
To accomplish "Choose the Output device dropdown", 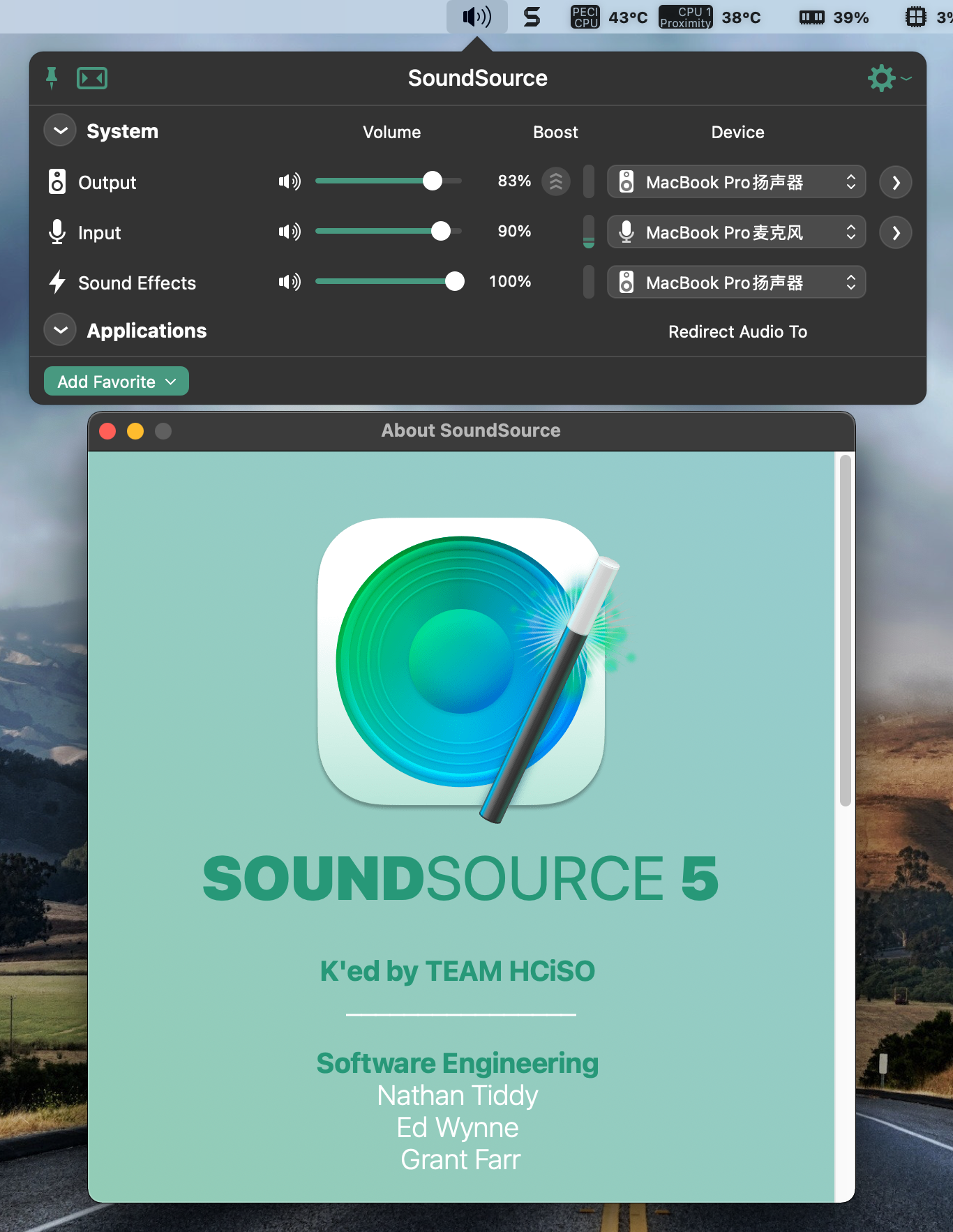I will [x=737, y=182].
